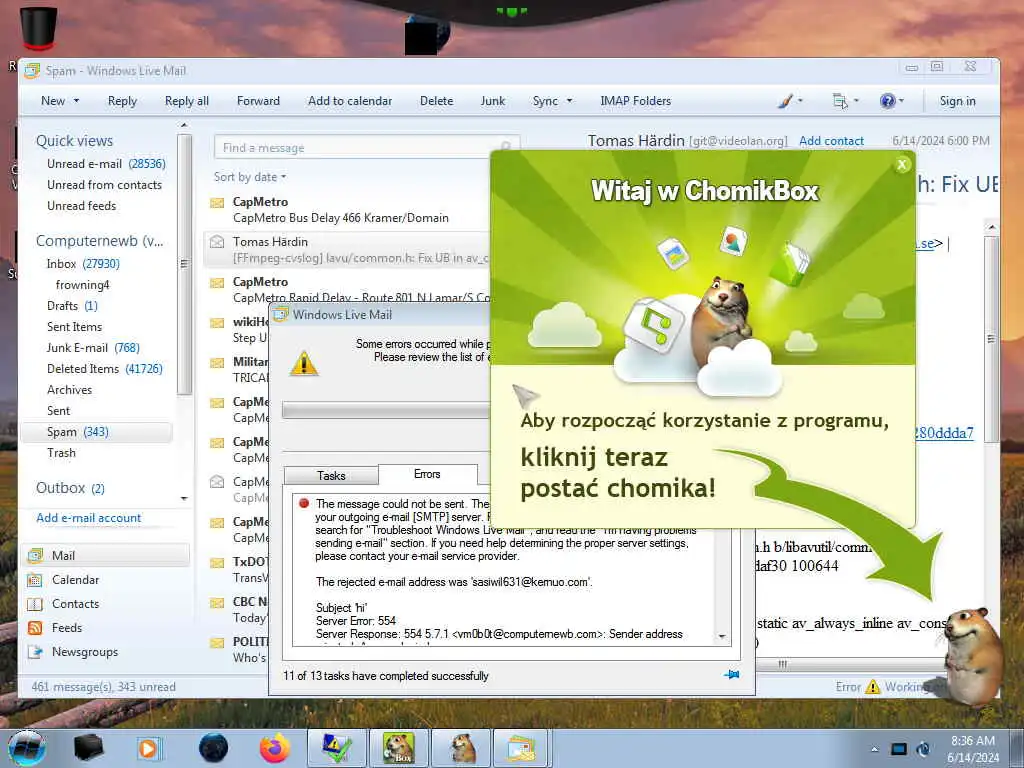This screenshot has width=1024, height=768.
Task: Open the Junk E-mail folder
Action: tap(93, 348)
